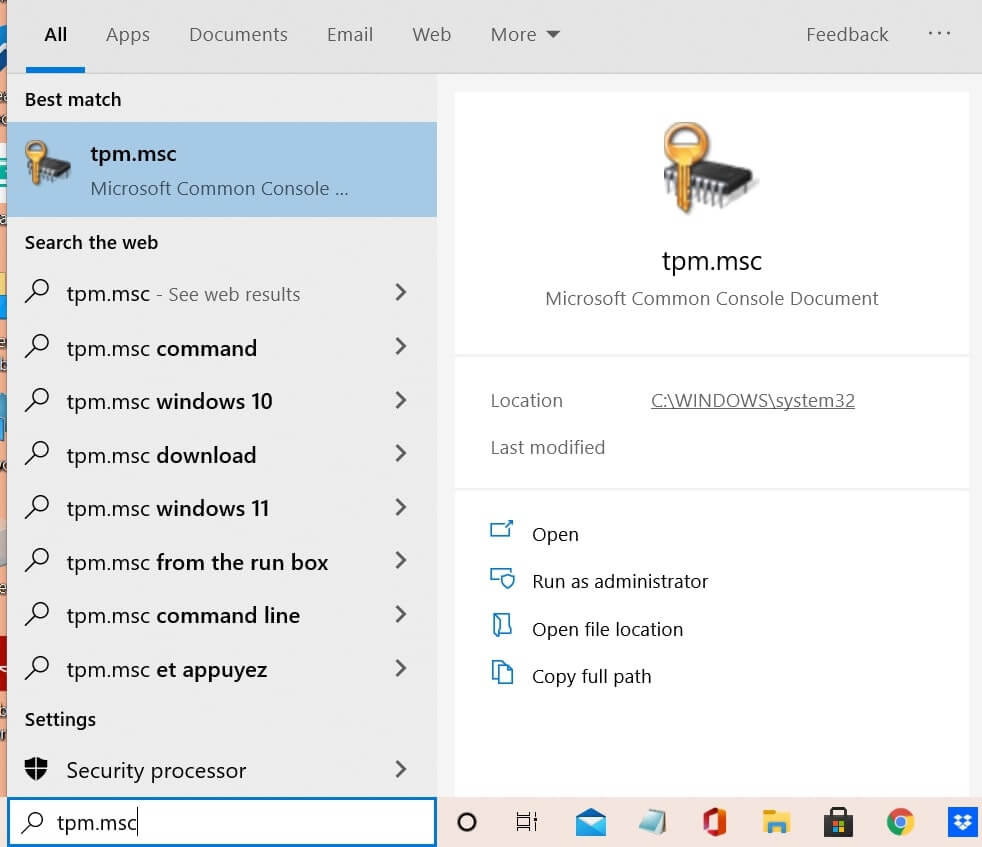982x847 pixels.
Task: Click in the tpm.msc search box
Action: 240,823
